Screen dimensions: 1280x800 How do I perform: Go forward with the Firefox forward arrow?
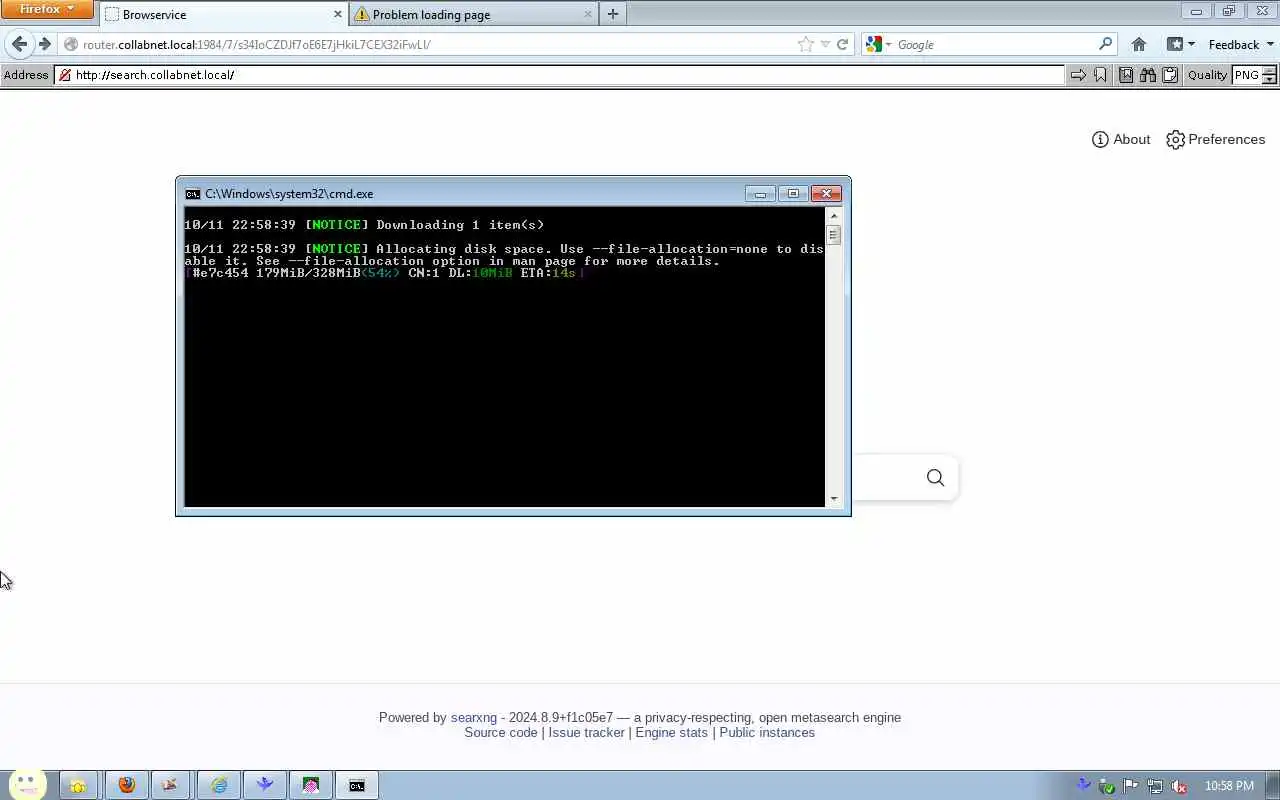click(x=44, y=44)
